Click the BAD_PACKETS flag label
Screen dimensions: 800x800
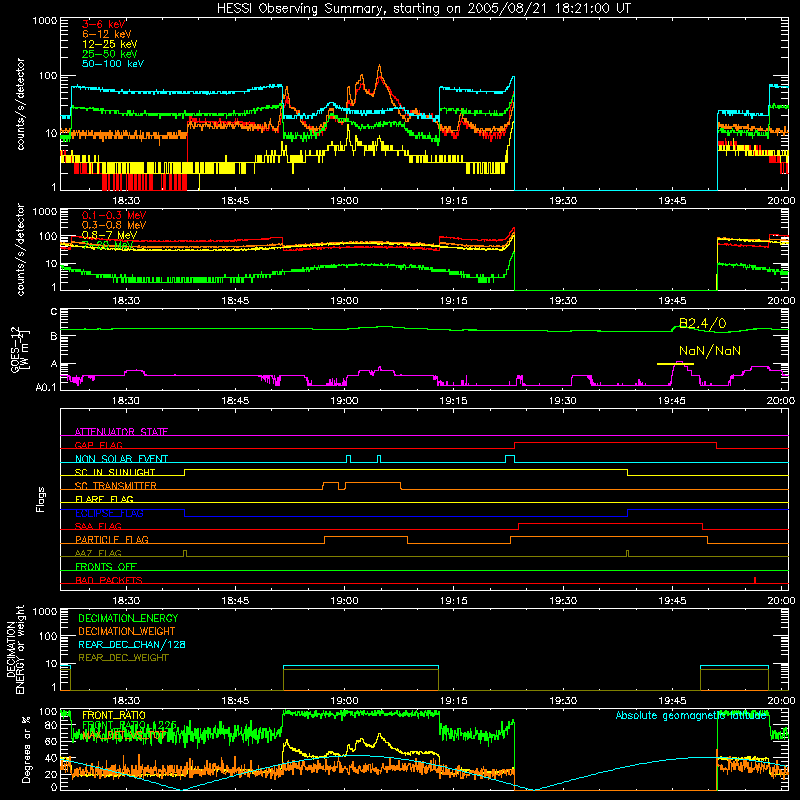[109, 580]
